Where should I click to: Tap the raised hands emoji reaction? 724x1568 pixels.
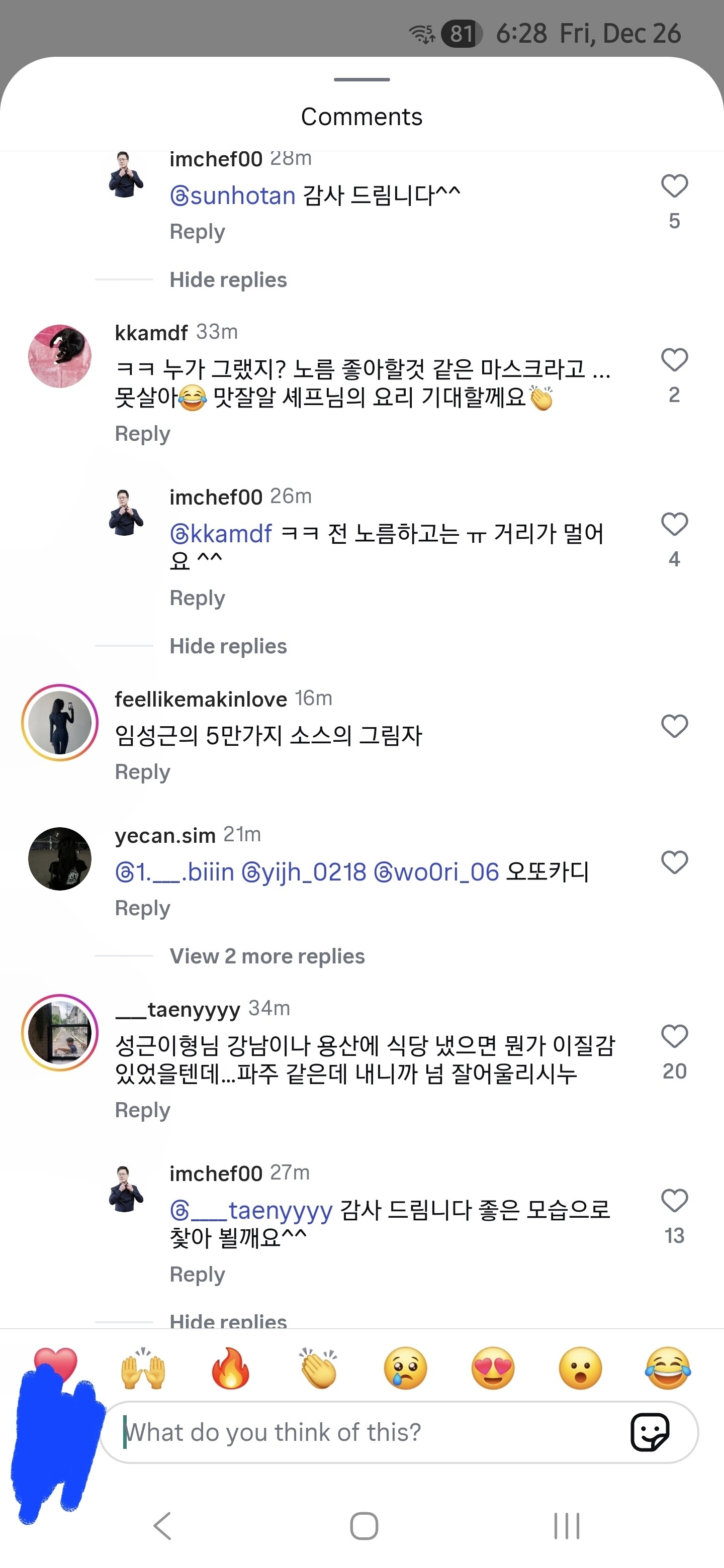click(x=143, y=1369)
